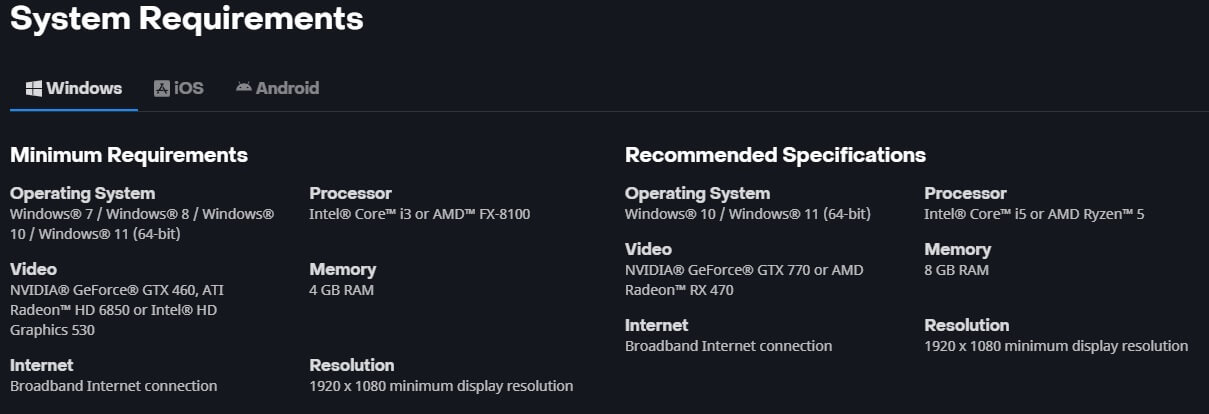1209x414 pixels.
Task: Click the minimum Resolution label
Action: pyautogui.click(x=352, y=365)
